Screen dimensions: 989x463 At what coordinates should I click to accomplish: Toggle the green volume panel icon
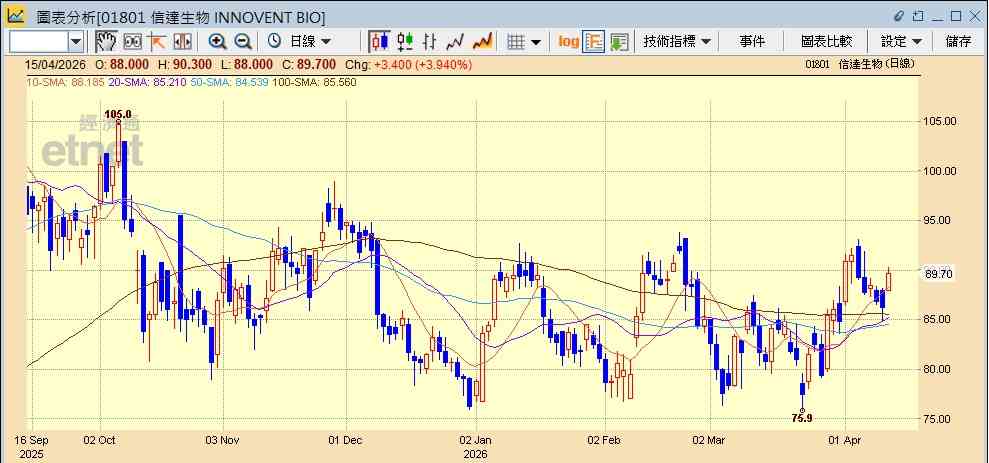click(x=619, y=42)
